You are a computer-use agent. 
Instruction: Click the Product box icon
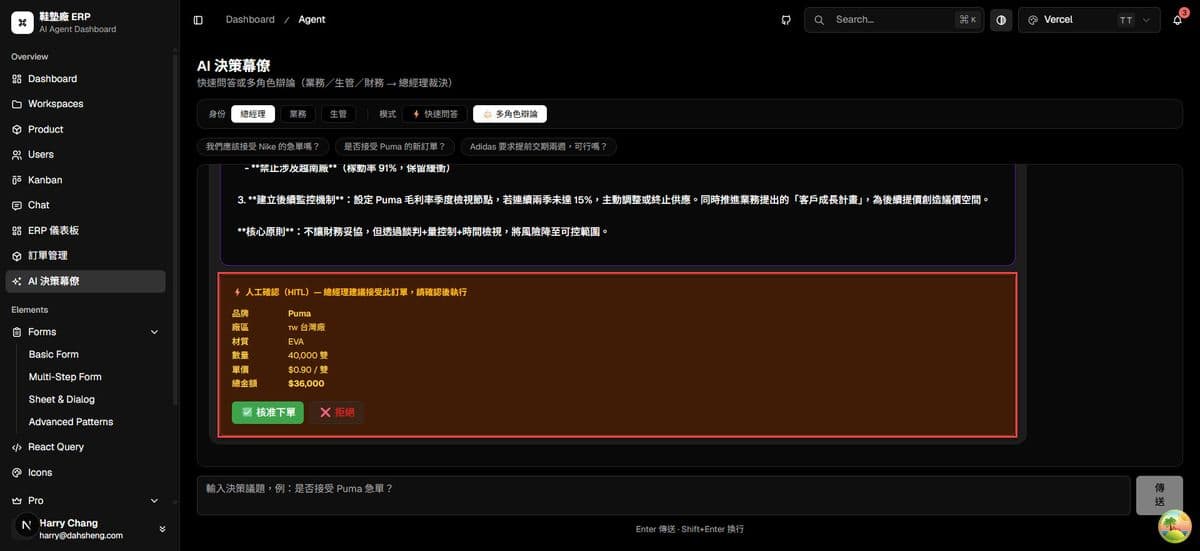(17, 129)
